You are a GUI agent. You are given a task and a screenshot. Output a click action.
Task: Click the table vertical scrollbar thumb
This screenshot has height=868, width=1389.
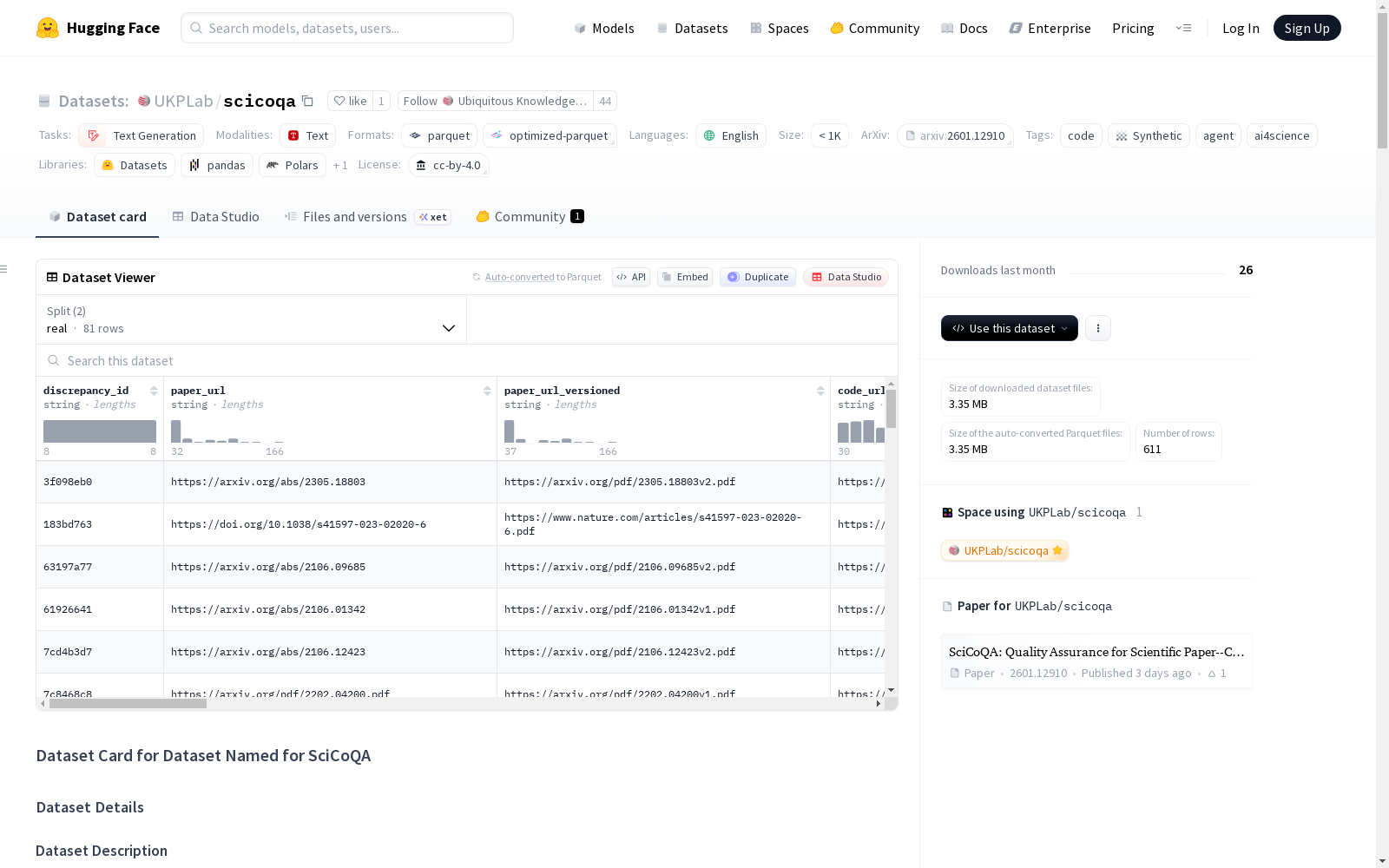click(891, 409)
